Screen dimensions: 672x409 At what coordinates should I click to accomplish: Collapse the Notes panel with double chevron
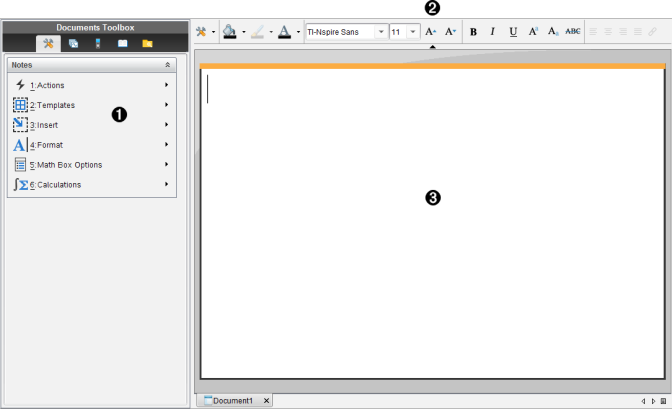(168, 65)
